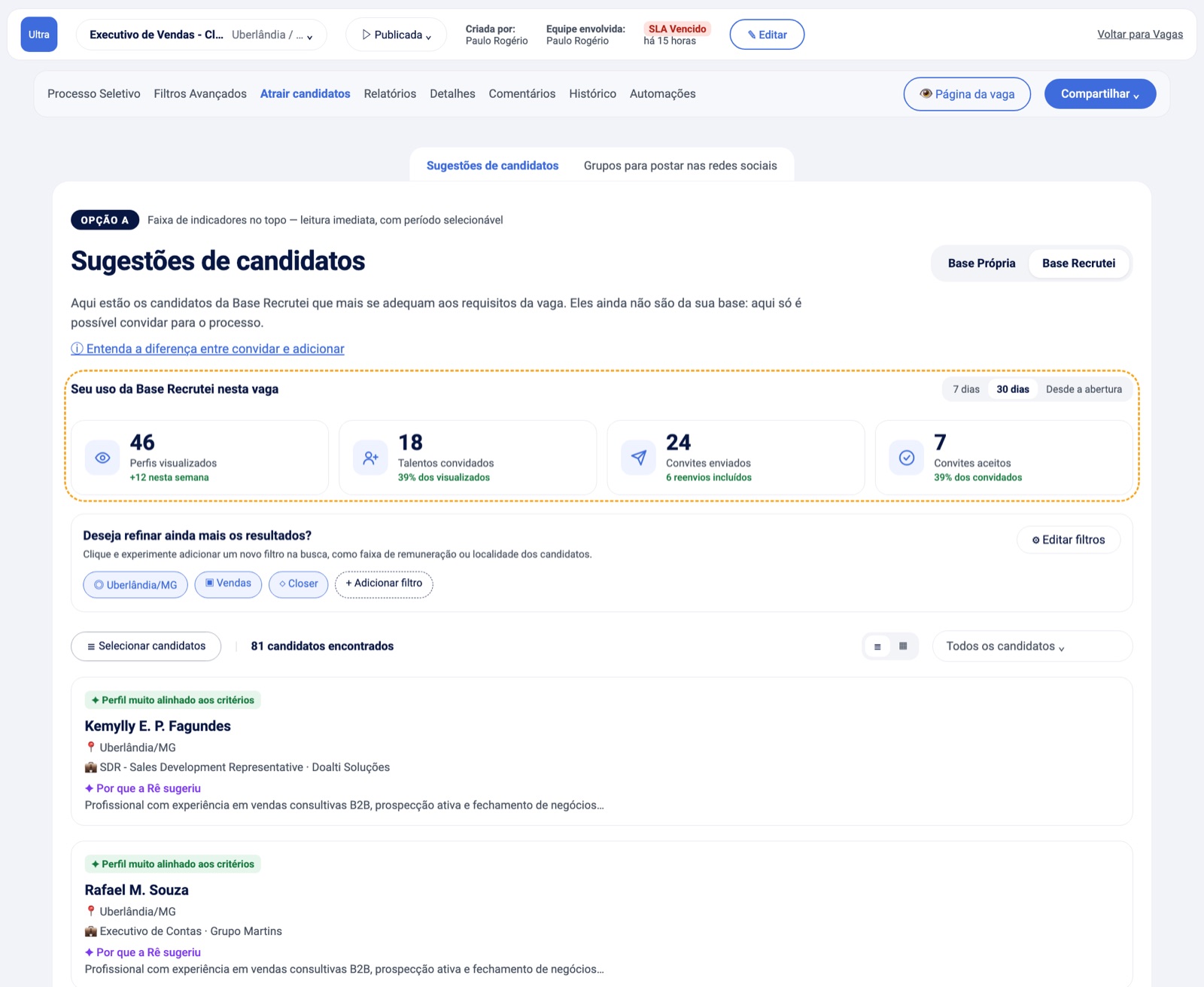1204x987 pixels.
Task: Click Kemylly's Perfil muito alinhado badge
Action: coord(173,700)
